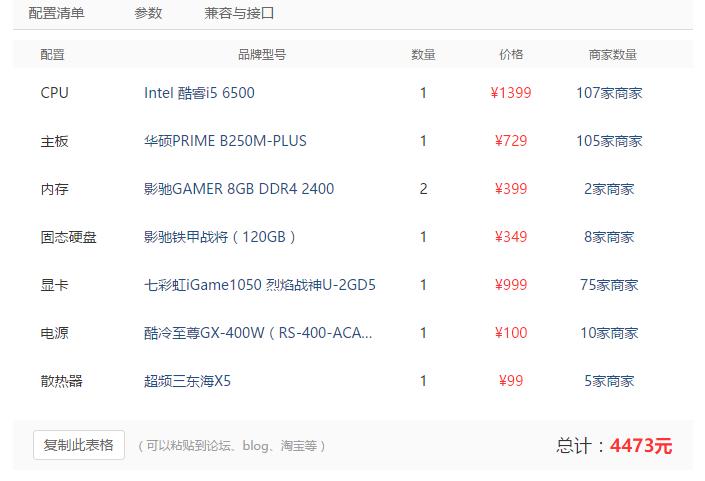The width and height of the screenshot is (705, 481).
Task: Click the 价格 column header
Action: 511,55
